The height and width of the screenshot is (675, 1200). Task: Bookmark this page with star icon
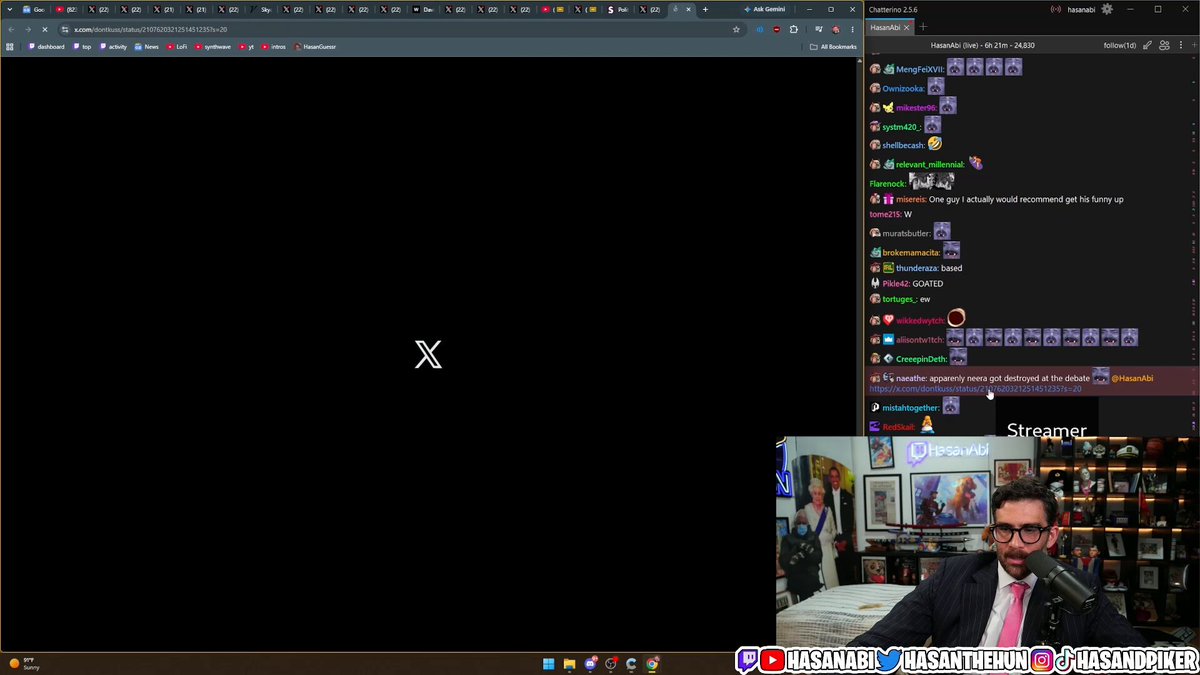coord(737,29)
